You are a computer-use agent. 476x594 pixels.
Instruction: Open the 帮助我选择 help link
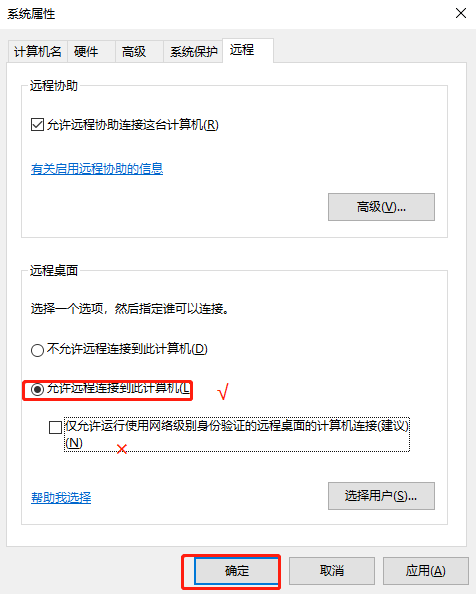pos(61,497)
